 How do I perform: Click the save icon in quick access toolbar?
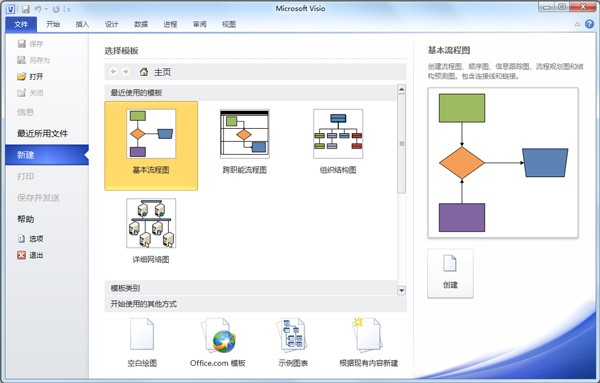[25, 9]
